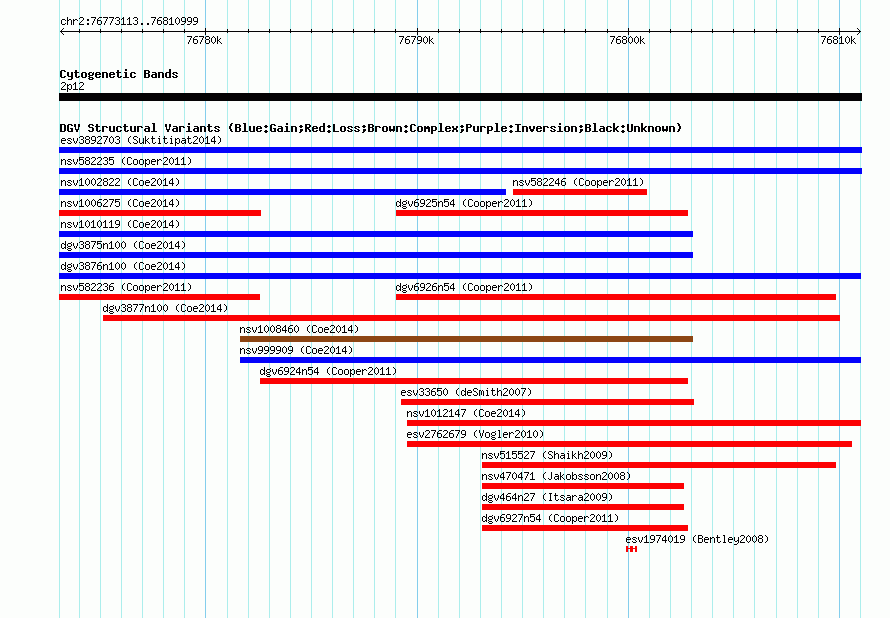The height and width of the screenshot is (618, 890).
Task: Open the dgv6926n54 (Cooper2011) variant label
Action: click(464, 287)
